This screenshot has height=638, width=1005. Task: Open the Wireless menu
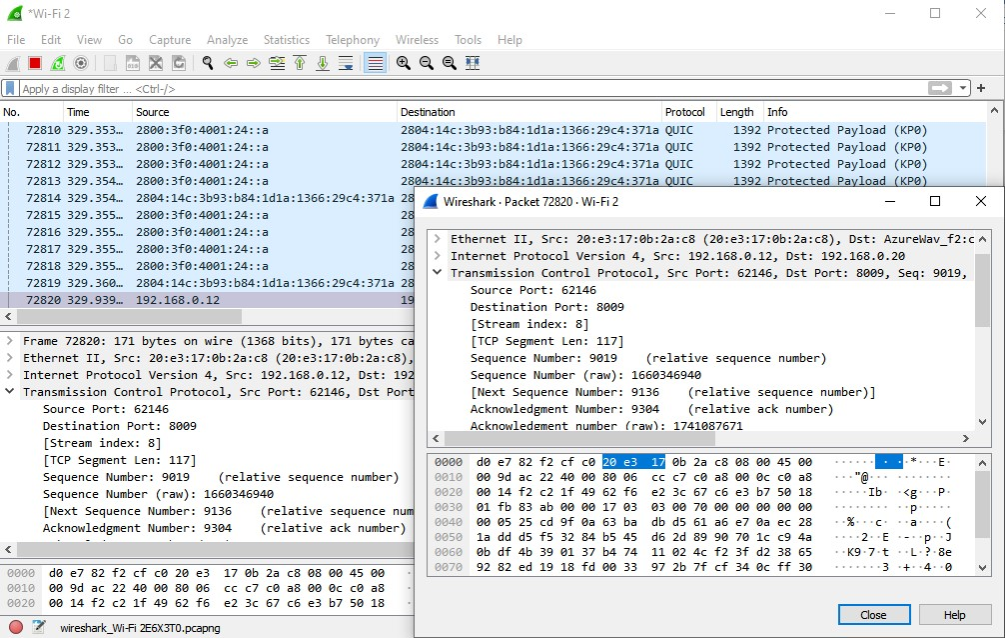pos(417,40)
